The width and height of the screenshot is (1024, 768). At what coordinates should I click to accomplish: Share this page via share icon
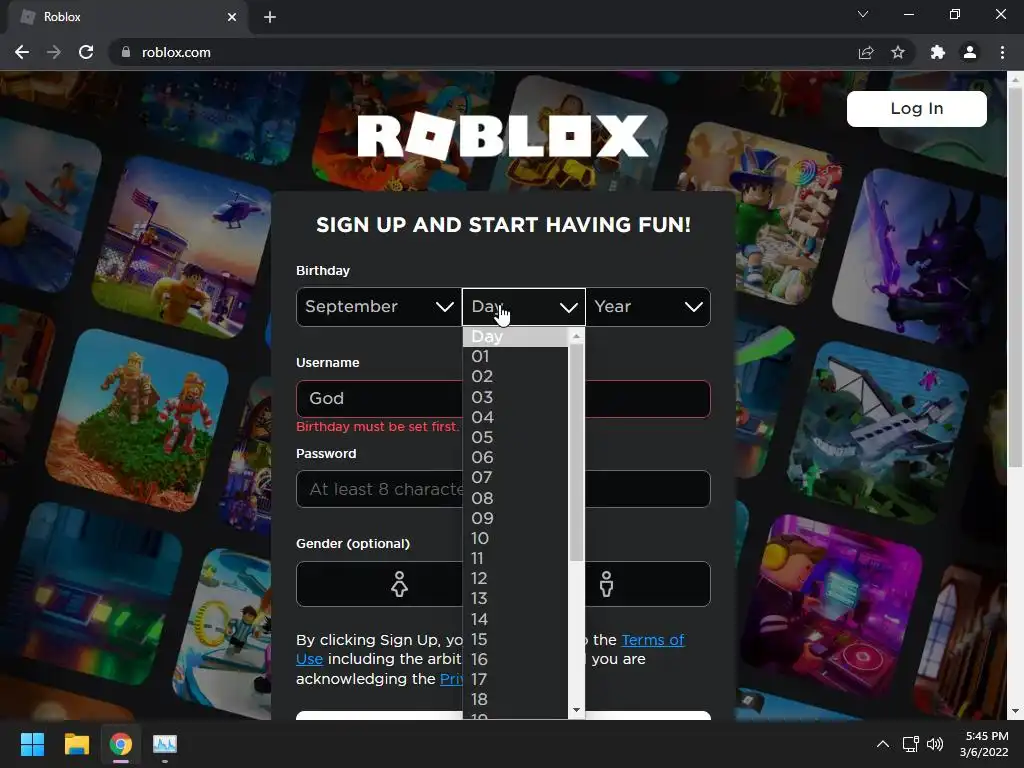pyautogui.click(x=866, y=52)
